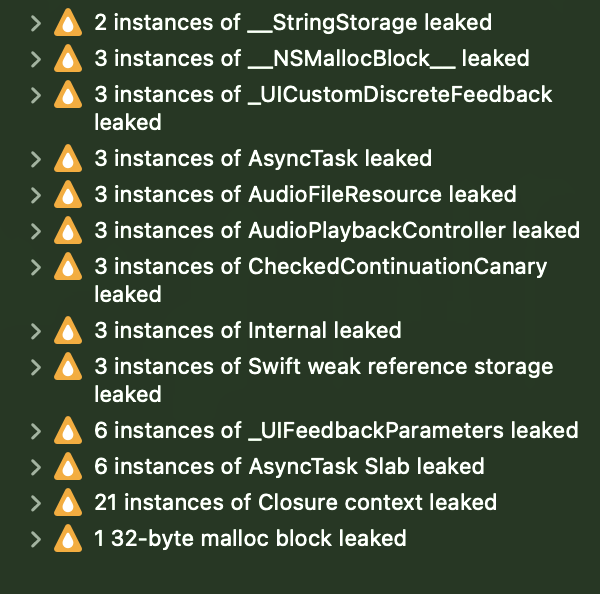This screenshot has height=594, width=600.
Task: Select '6 instances of _UIFeedbackParameters leaked' issue
Action: pyautogui.click(x=336, y=431)
